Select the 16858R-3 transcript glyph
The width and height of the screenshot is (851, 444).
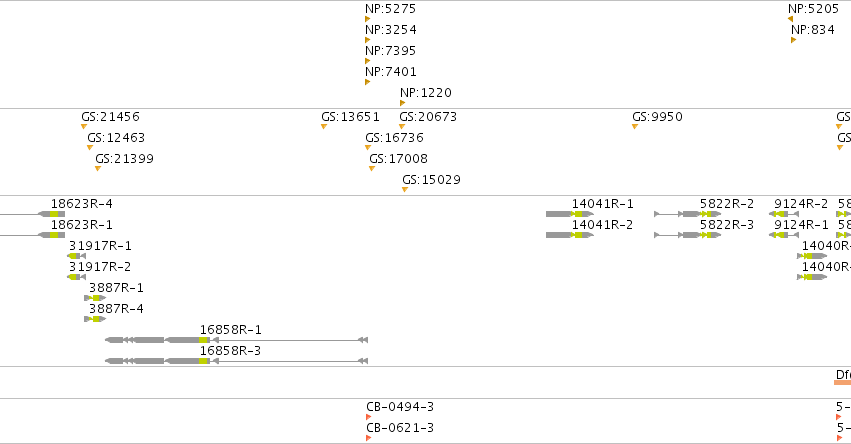tap(237, 361)
